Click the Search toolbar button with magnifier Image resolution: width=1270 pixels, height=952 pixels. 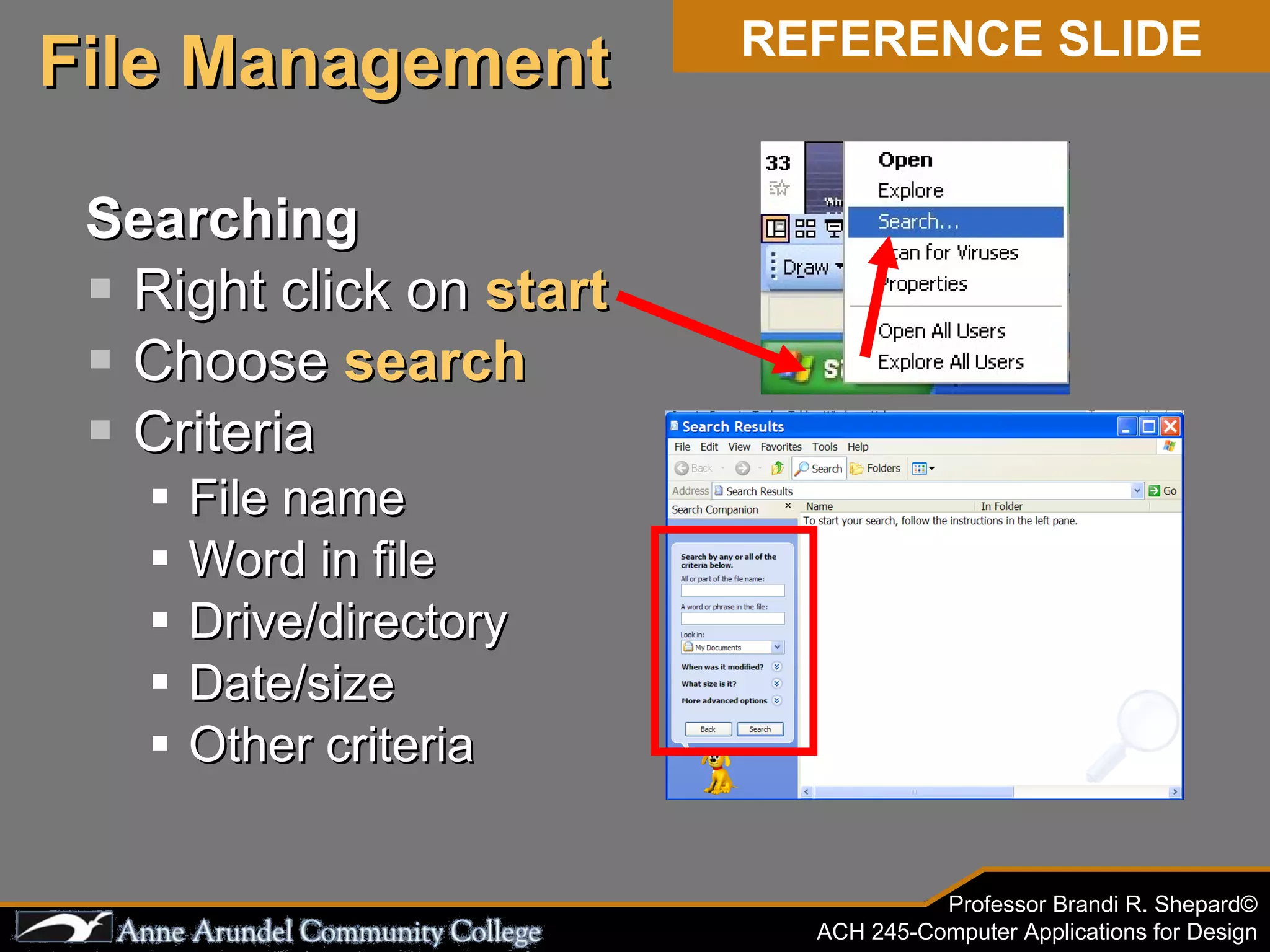tap(819, 469)
